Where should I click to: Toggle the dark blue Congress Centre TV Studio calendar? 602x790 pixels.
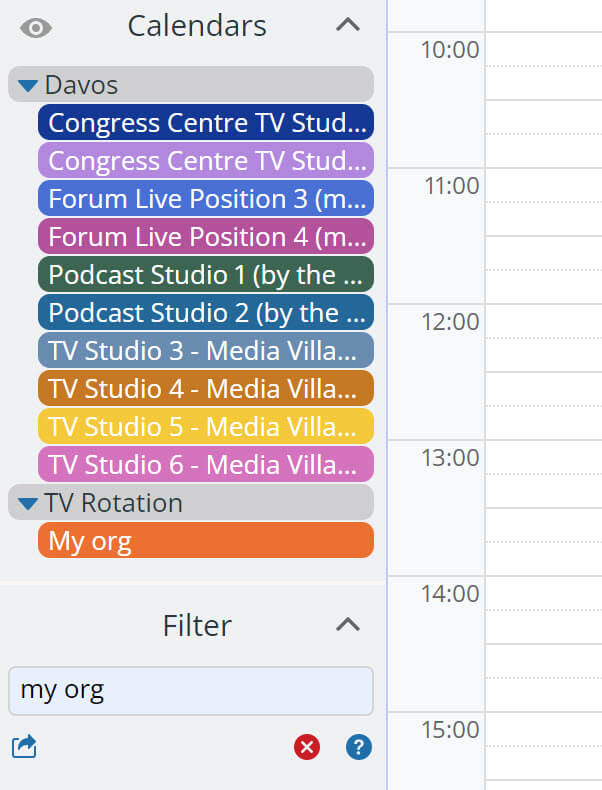click(x=206, y=122)
